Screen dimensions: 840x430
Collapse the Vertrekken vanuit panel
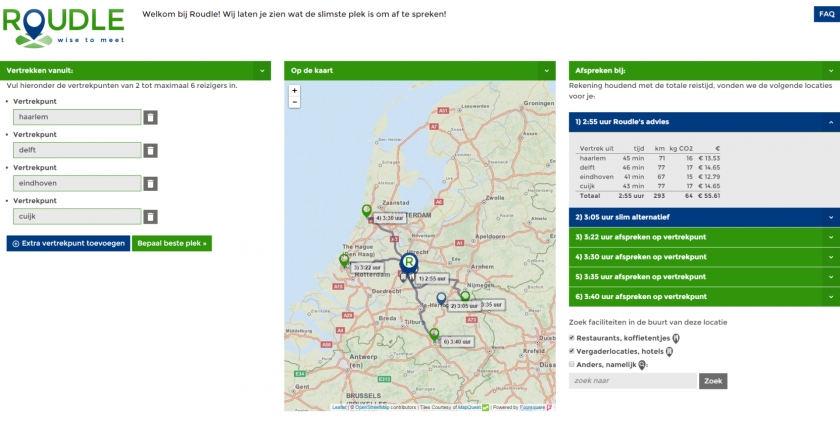coord(262,71)
